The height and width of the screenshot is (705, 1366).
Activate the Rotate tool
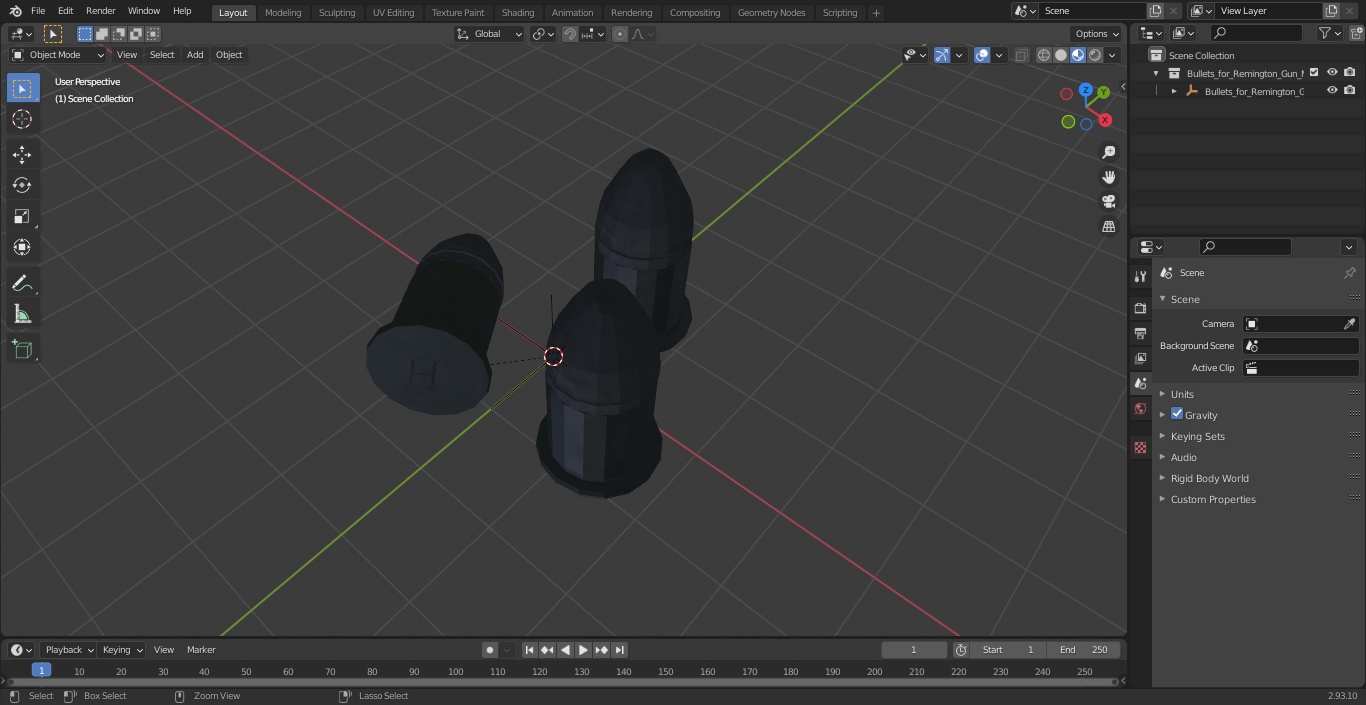coord(22,185)
